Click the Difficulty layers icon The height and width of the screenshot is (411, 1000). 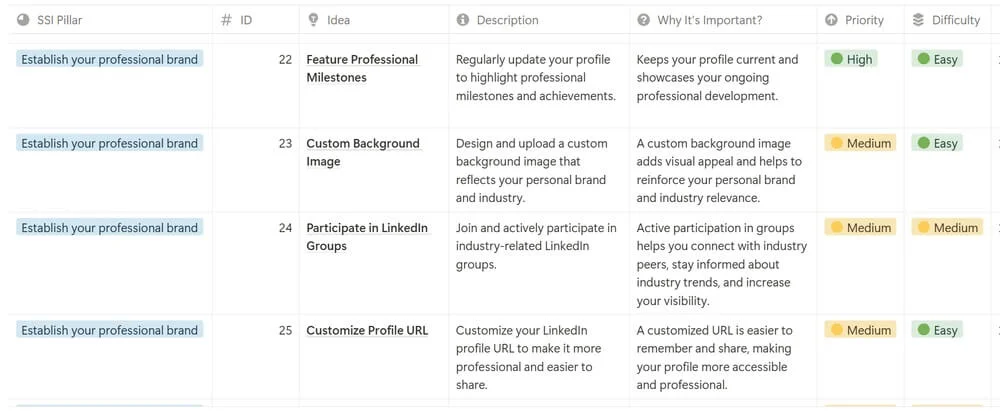919,20
